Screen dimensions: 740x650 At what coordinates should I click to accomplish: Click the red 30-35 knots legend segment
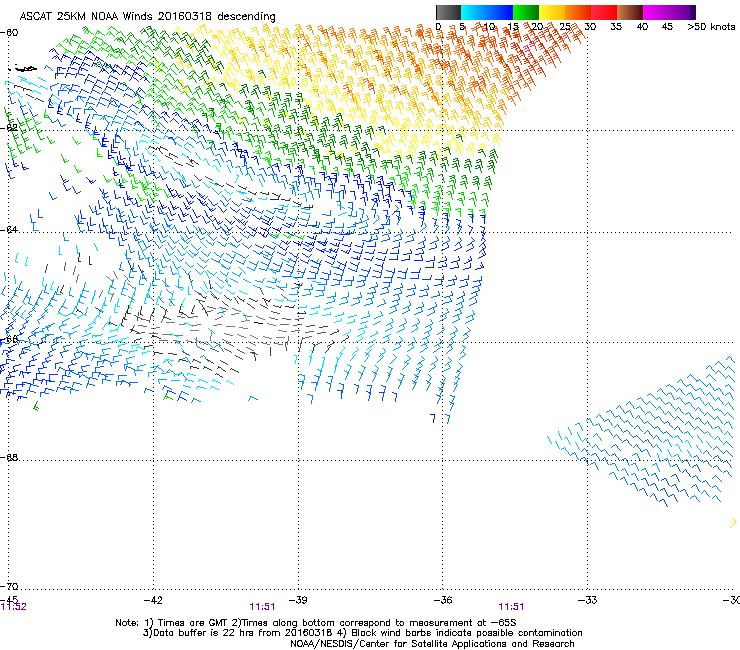(x=604, y=12)
